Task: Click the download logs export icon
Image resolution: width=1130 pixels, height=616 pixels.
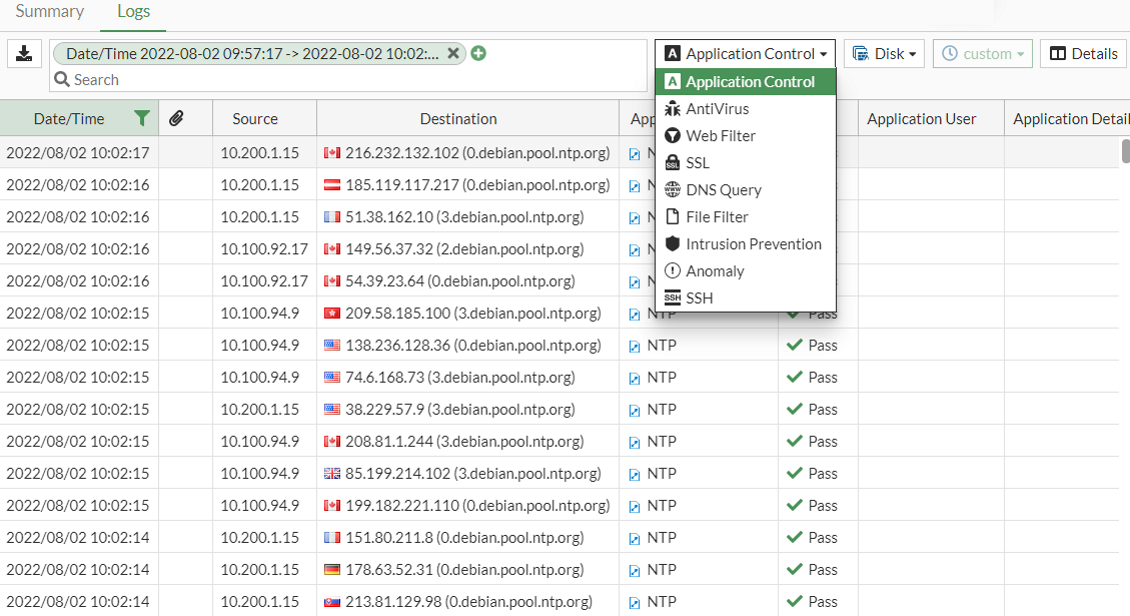Action: tap(23, 53)
